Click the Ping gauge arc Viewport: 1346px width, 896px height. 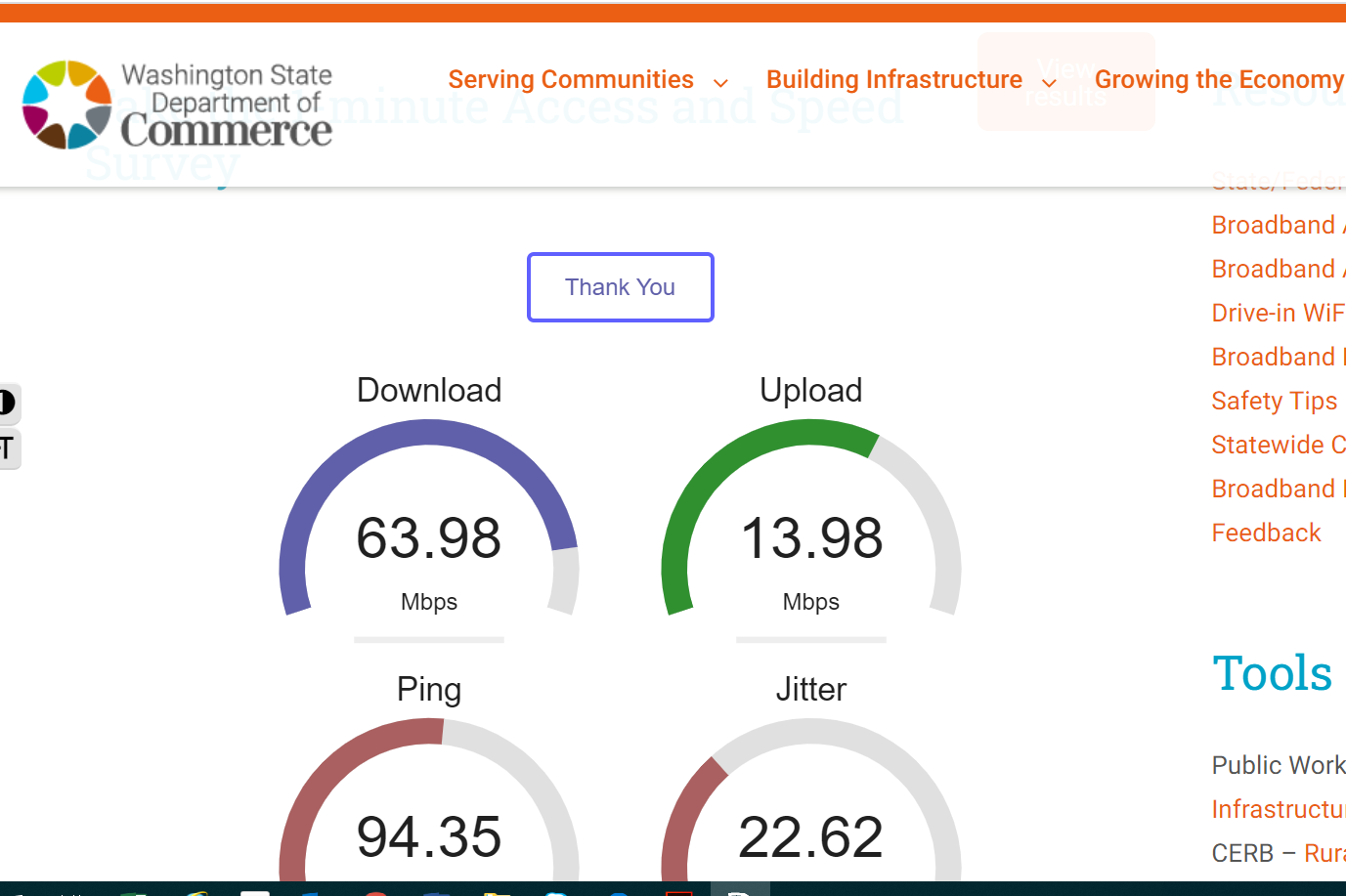(429, 799)
